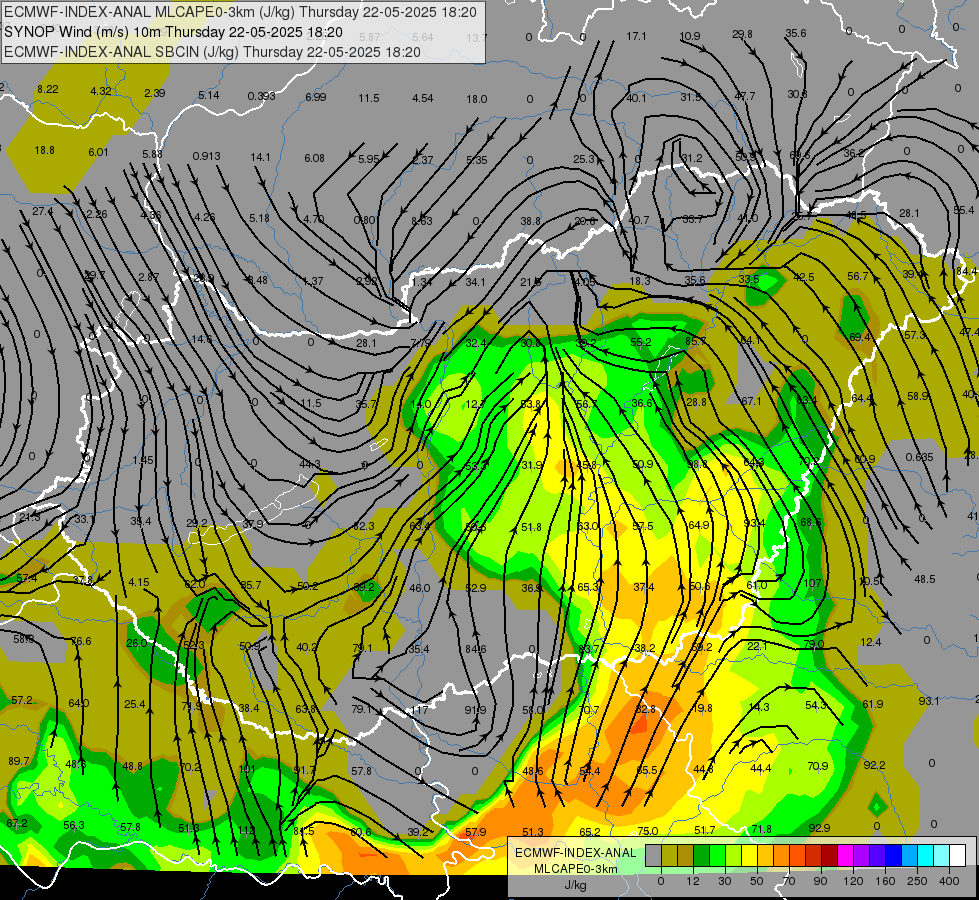Click the pure yellow legend swatch
This screenshot has width=979, height=900.
tap(749, 855)
